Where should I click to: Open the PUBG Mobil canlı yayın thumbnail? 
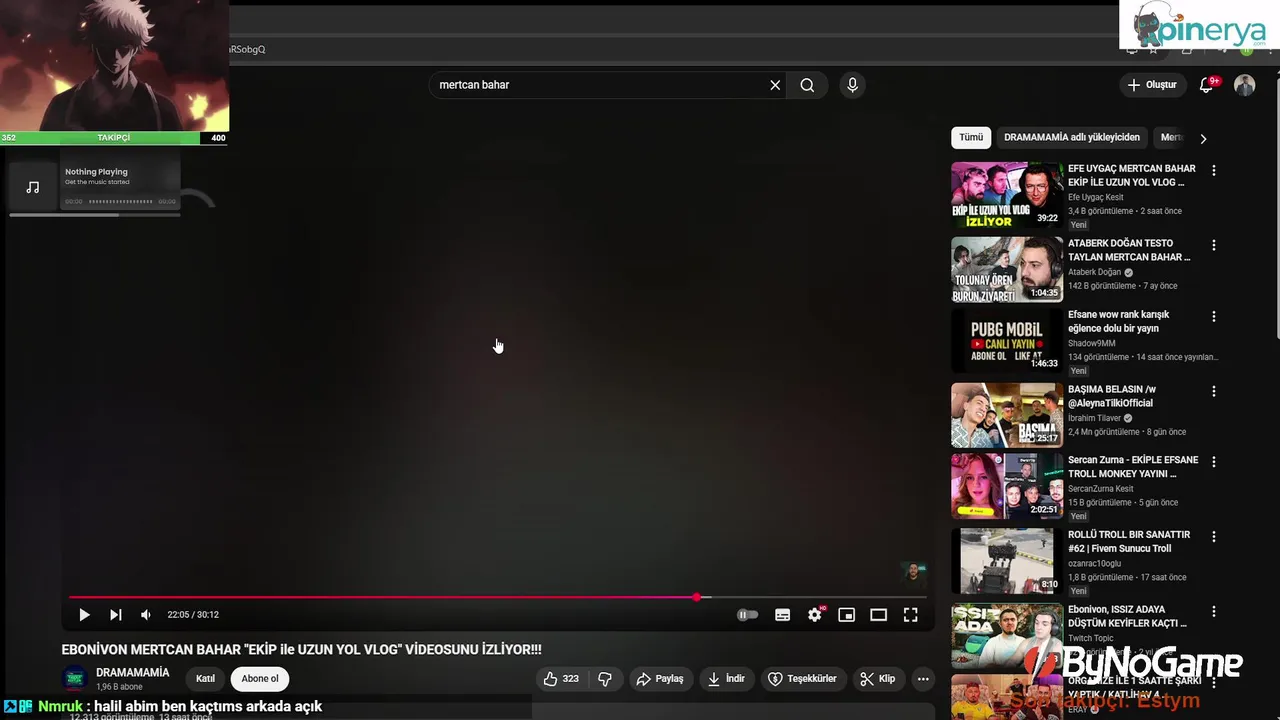point(1007,341)
